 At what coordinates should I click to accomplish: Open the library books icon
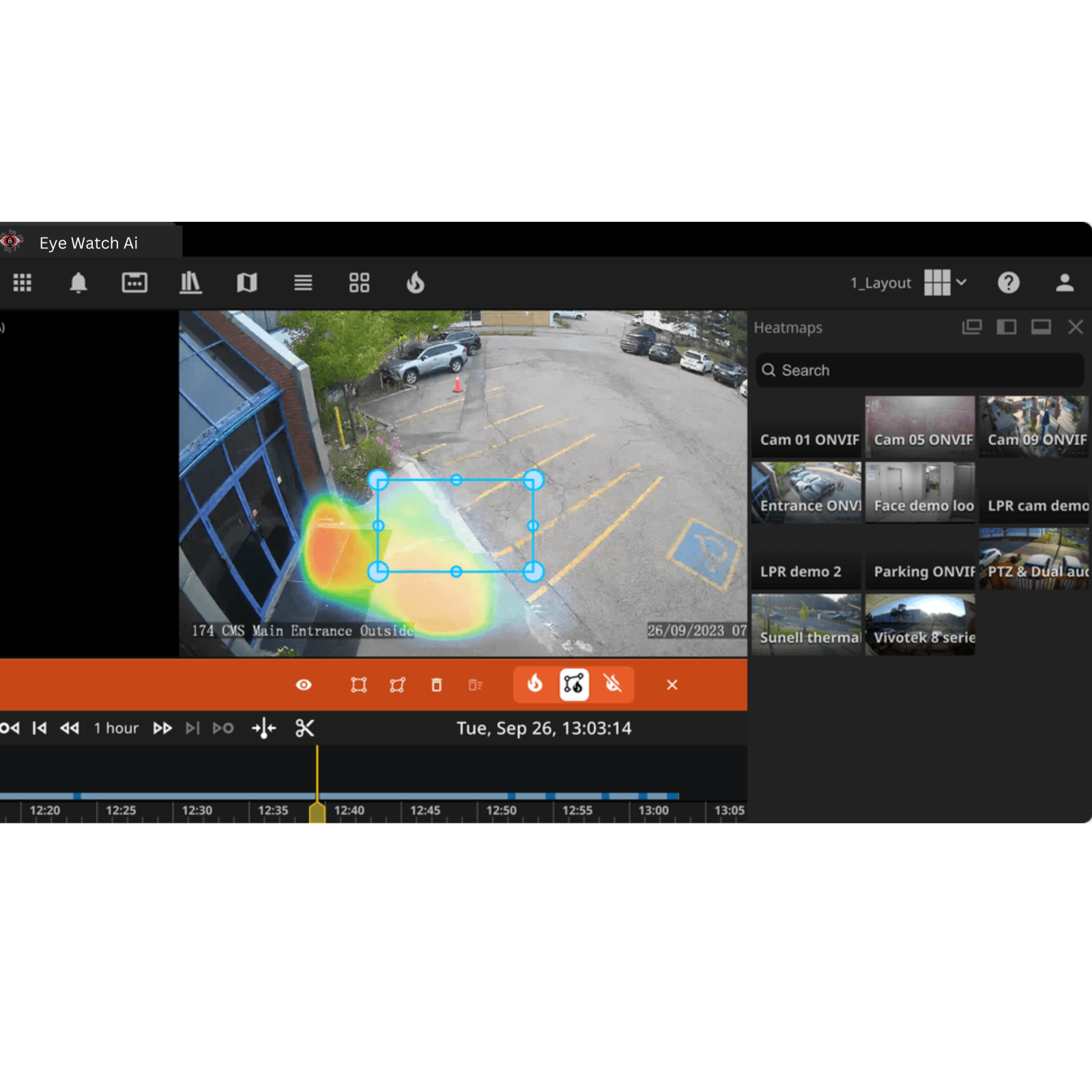click(190, 283)
